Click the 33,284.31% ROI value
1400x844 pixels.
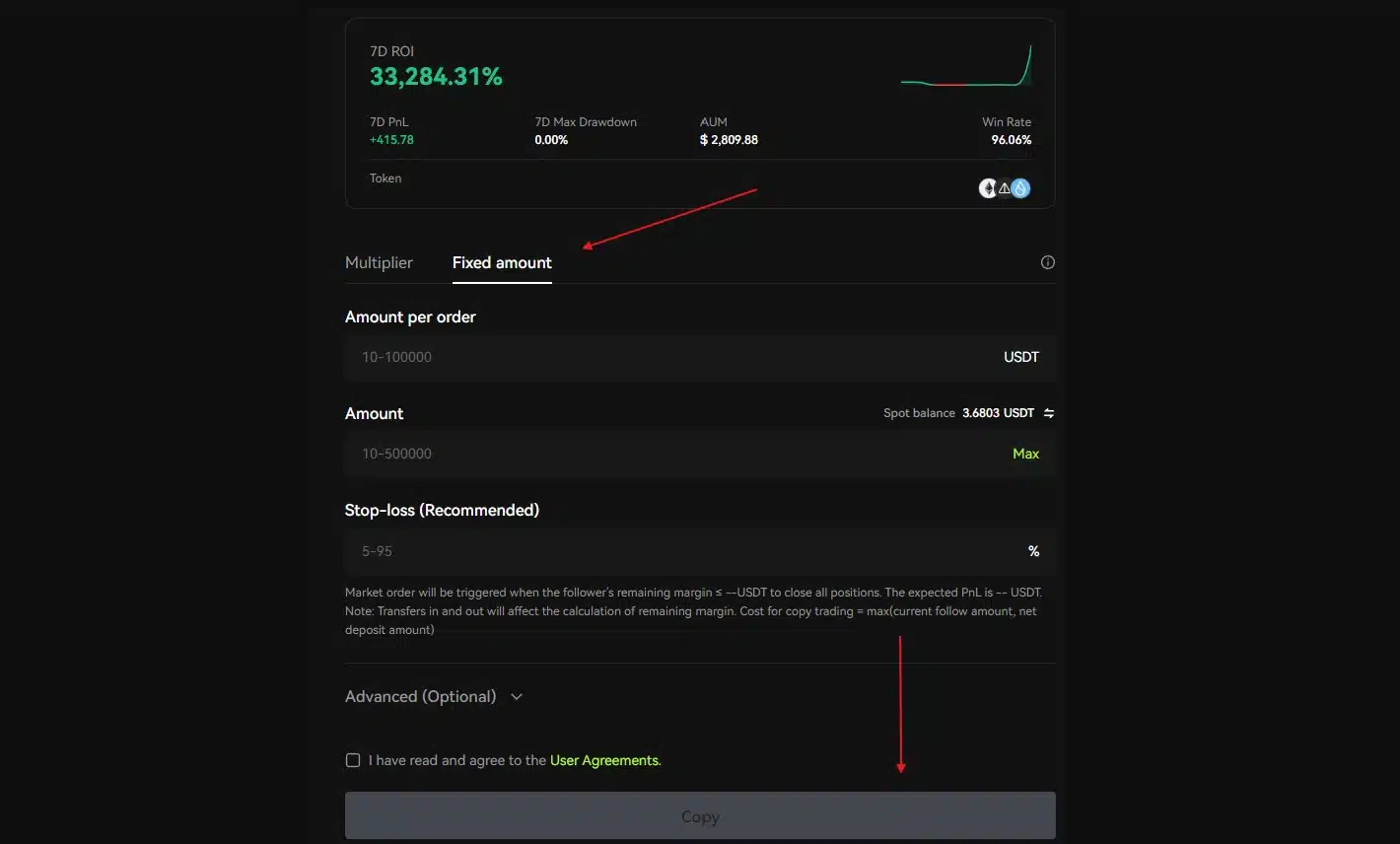437,77
